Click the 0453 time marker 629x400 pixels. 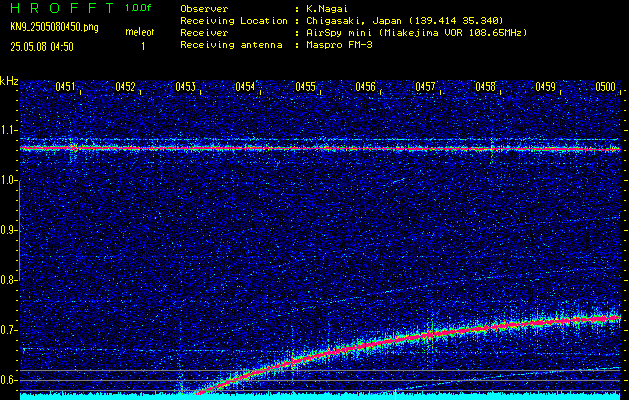(185, 87)
